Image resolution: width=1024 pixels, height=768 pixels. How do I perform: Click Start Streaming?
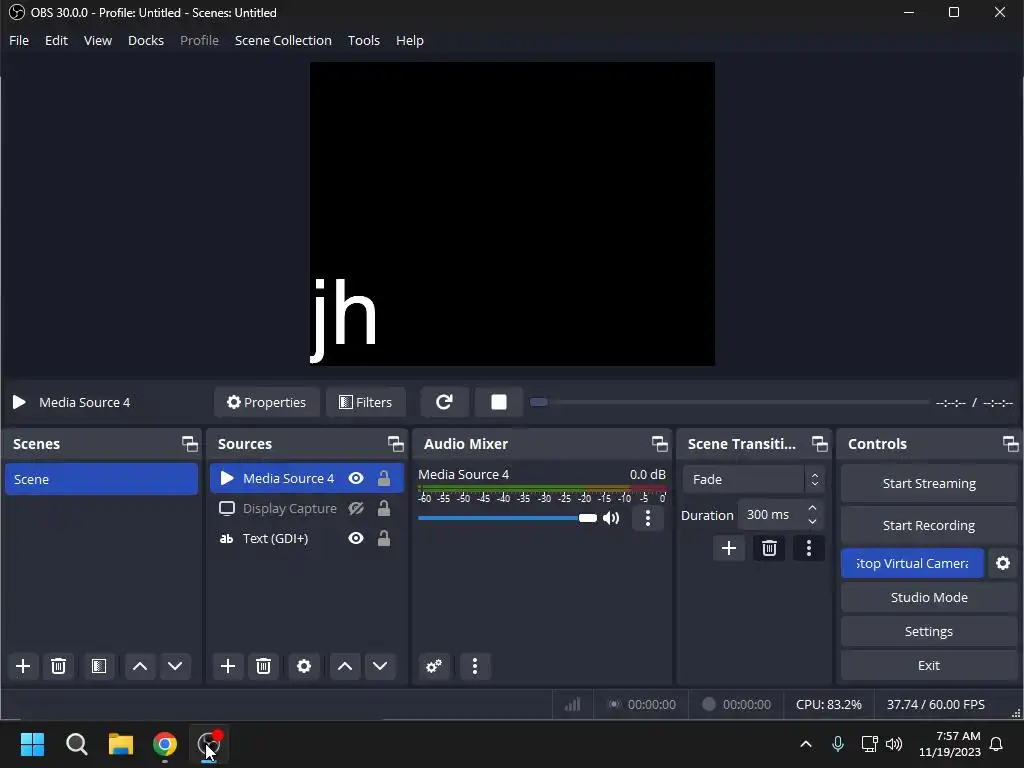(929, 483)
